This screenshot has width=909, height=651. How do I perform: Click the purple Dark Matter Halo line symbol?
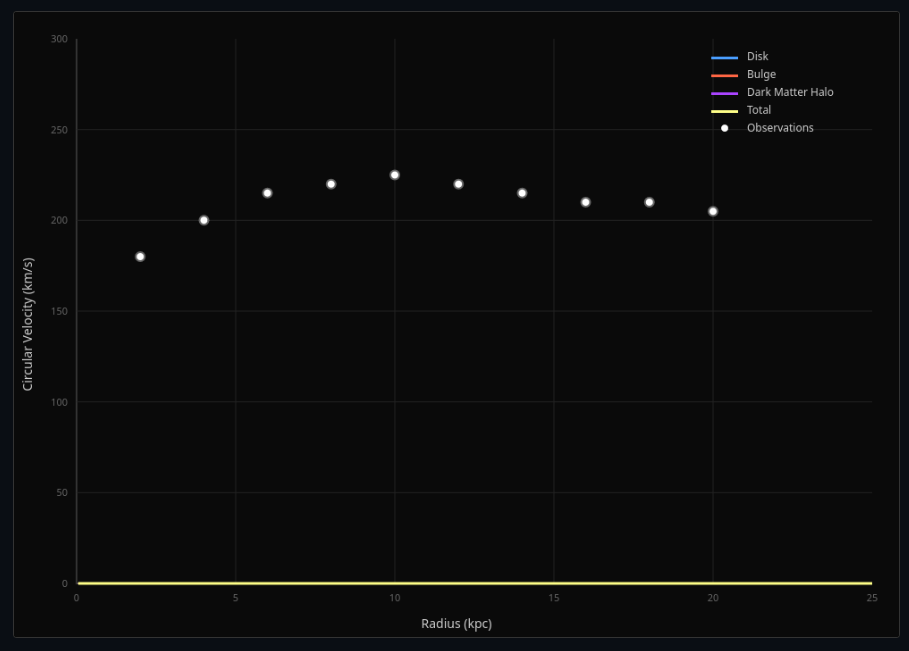[x=727, y=92]
